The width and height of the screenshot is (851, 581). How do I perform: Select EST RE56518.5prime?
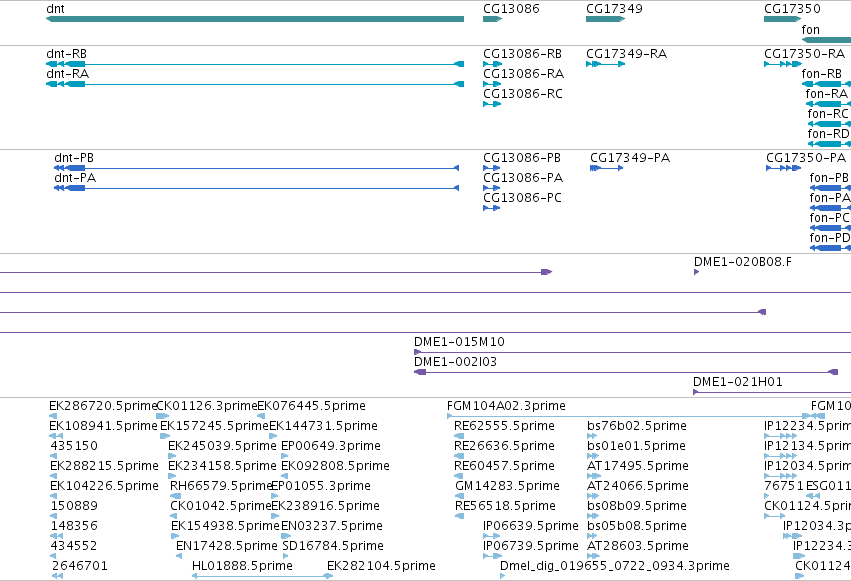[459, 516]
